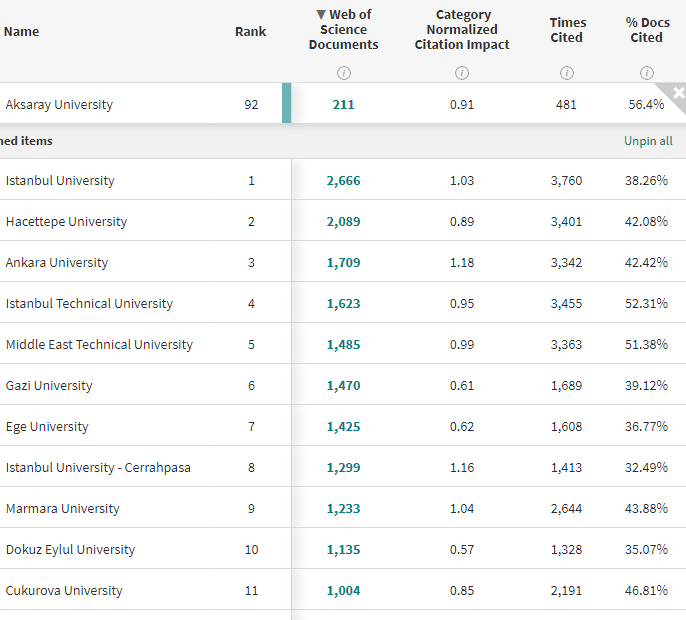Click the Unpin all link
Viewport: 686px width, 620px height.
(648, 141)
